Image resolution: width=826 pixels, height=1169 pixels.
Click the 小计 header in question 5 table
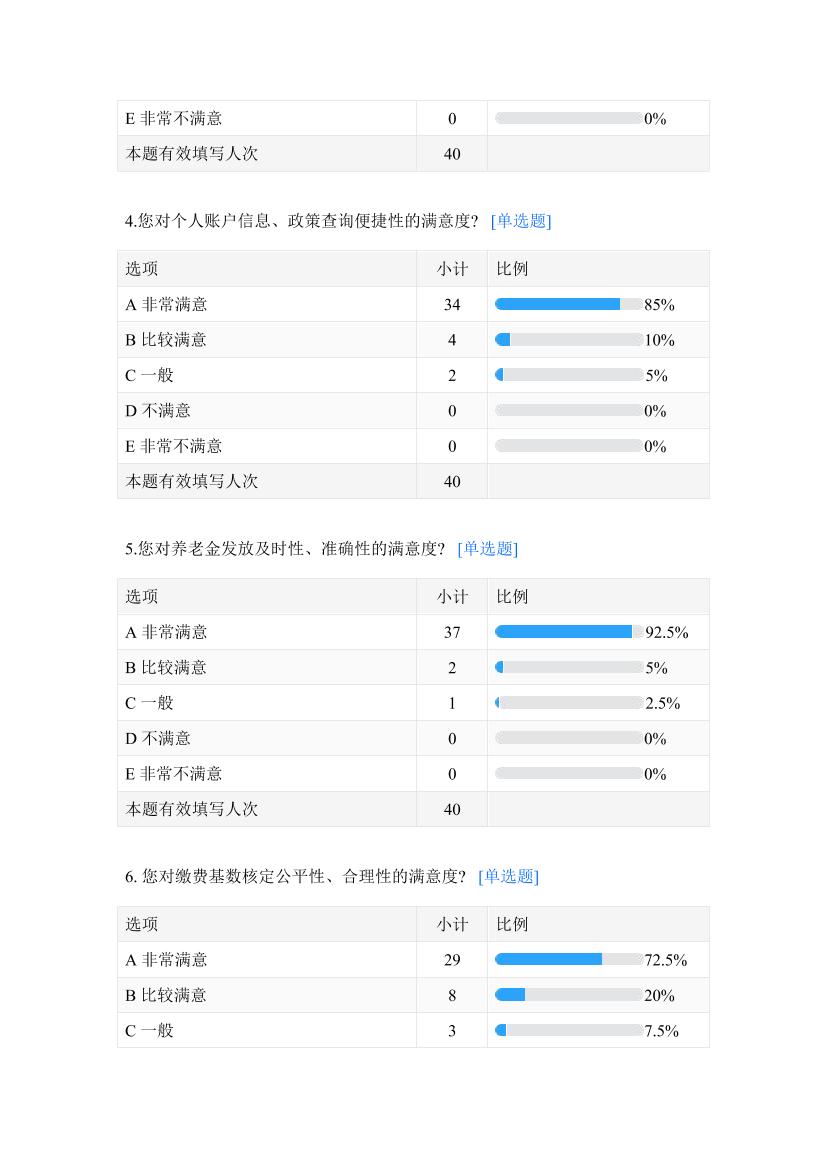452,597
